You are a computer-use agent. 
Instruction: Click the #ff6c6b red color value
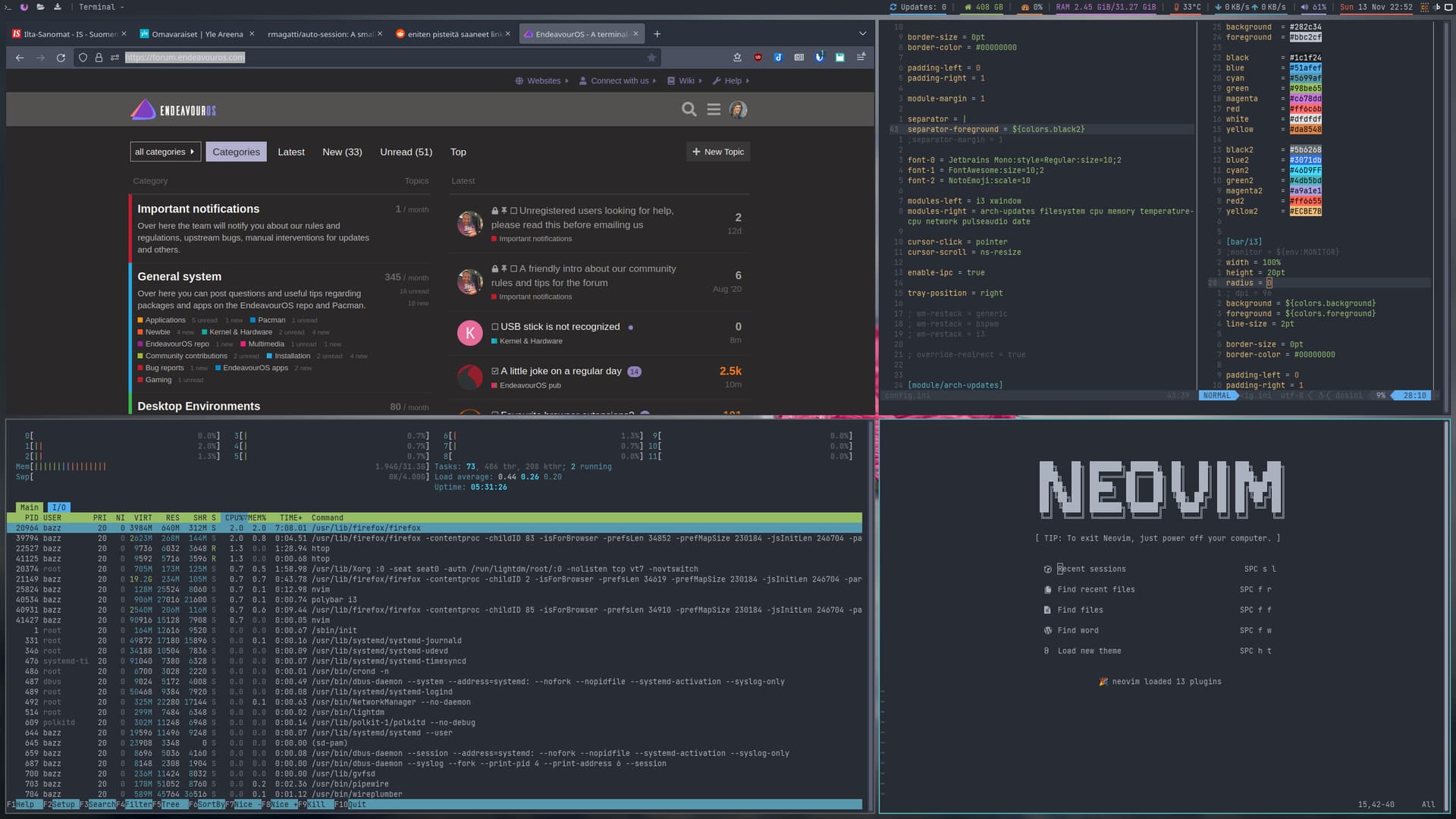click(x=1305, y=109)
